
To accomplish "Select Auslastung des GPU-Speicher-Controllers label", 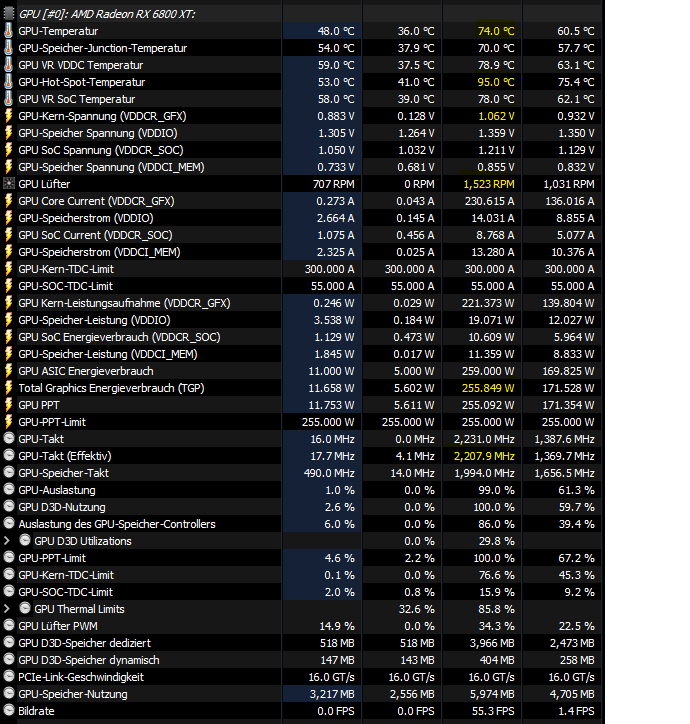I will (x=117, y=524).
